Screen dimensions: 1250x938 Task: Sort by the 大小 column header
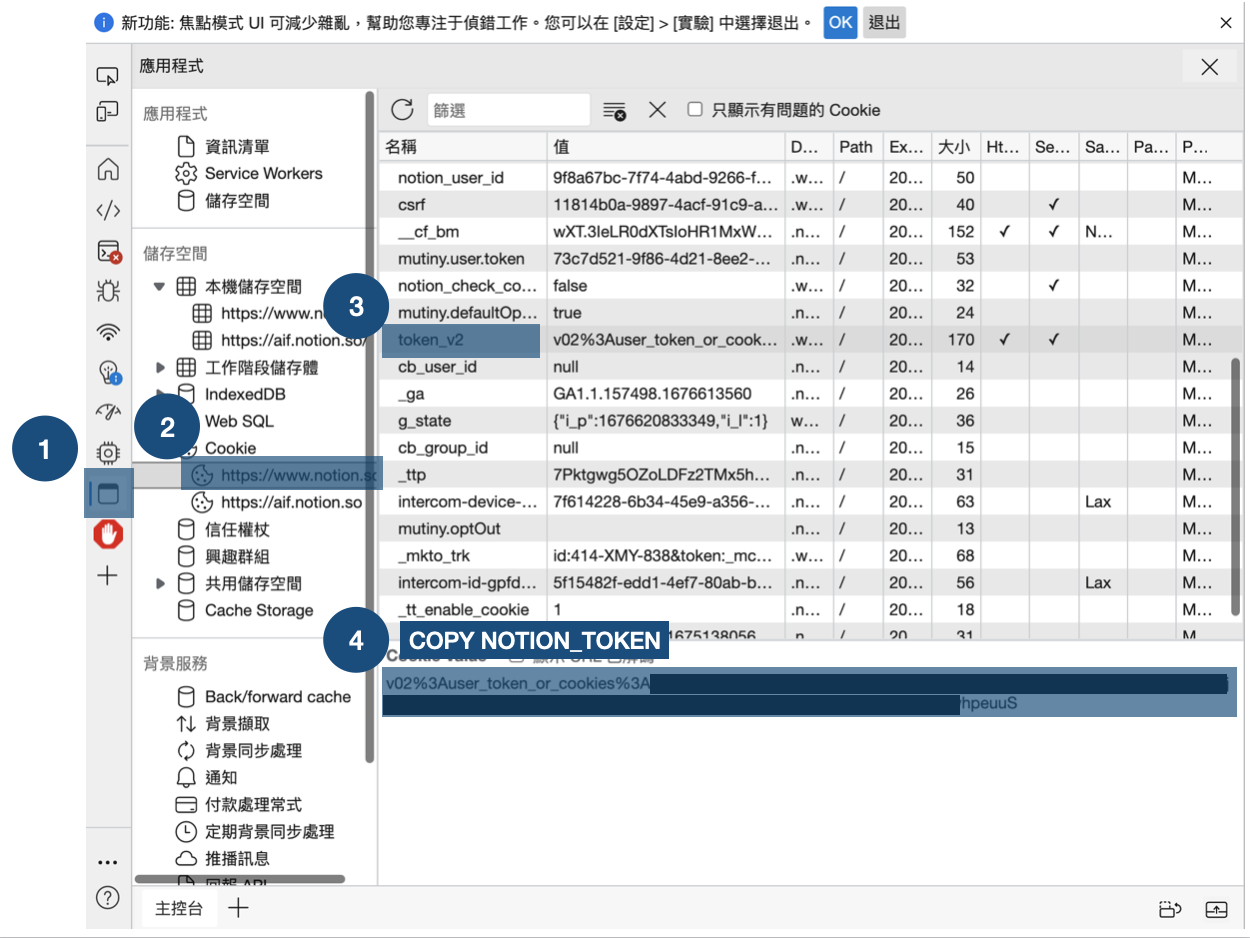tap(954, 147)
